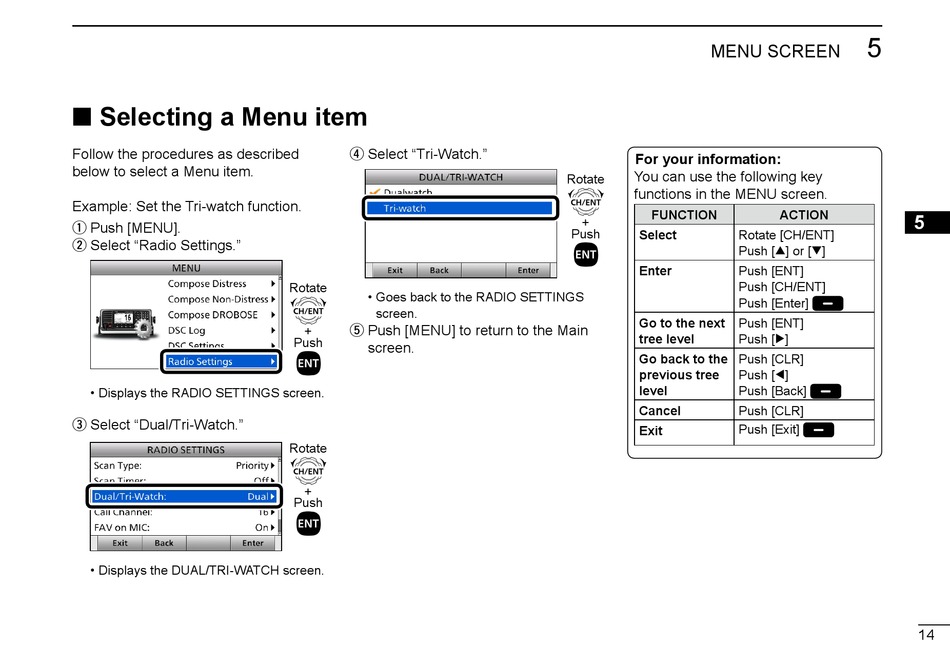
Task: Open the FAV on MIC On arrow
Action: [x=273, y=528]
